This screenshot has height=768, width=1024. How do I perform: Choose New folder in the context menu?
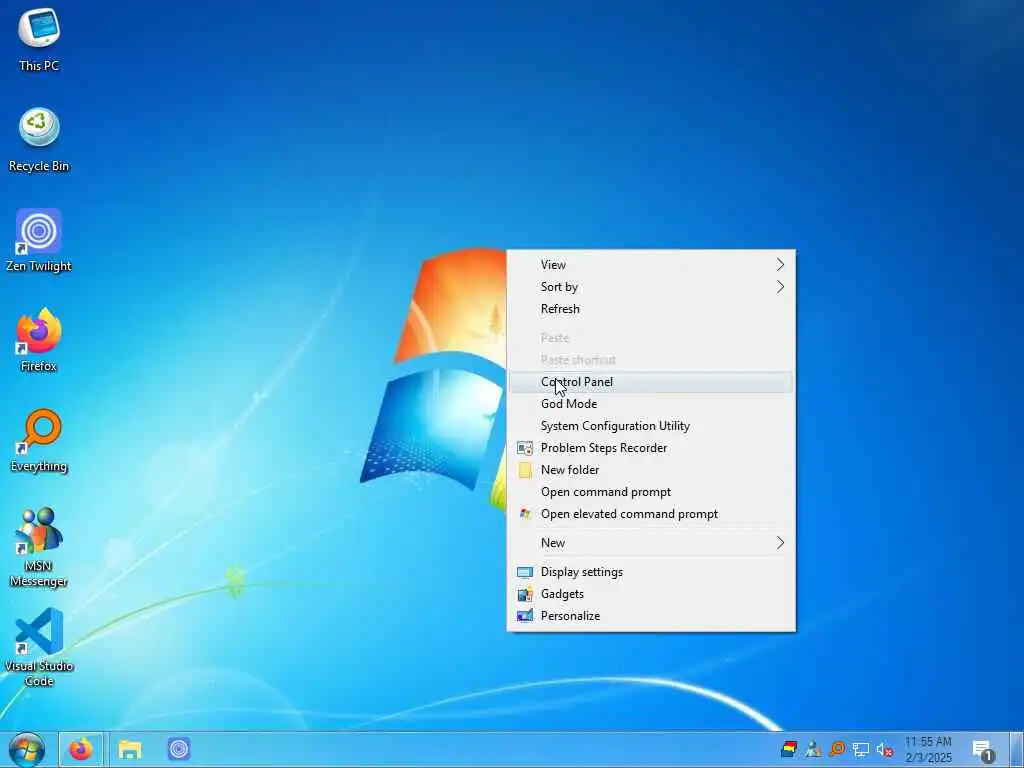[651, 470]
